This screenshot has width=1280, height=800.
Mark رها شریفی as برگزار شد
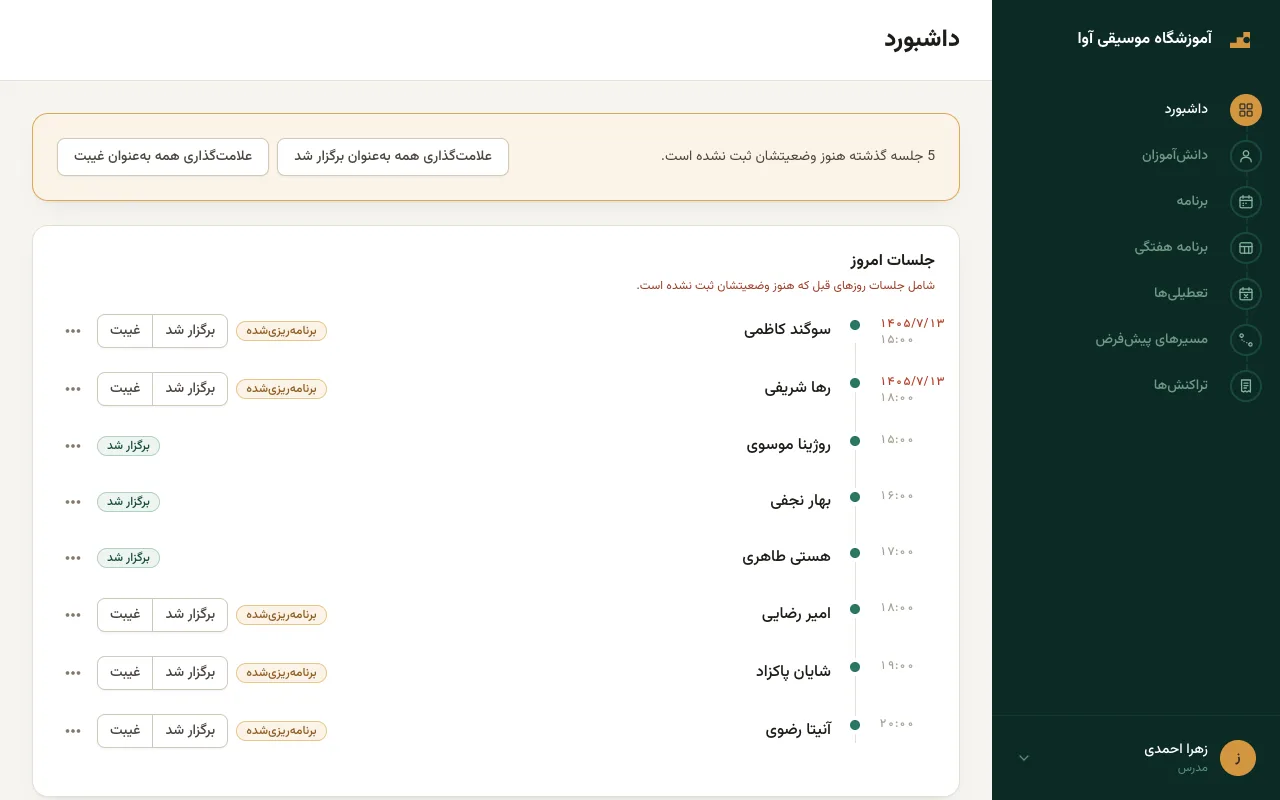tap(190, 389)
